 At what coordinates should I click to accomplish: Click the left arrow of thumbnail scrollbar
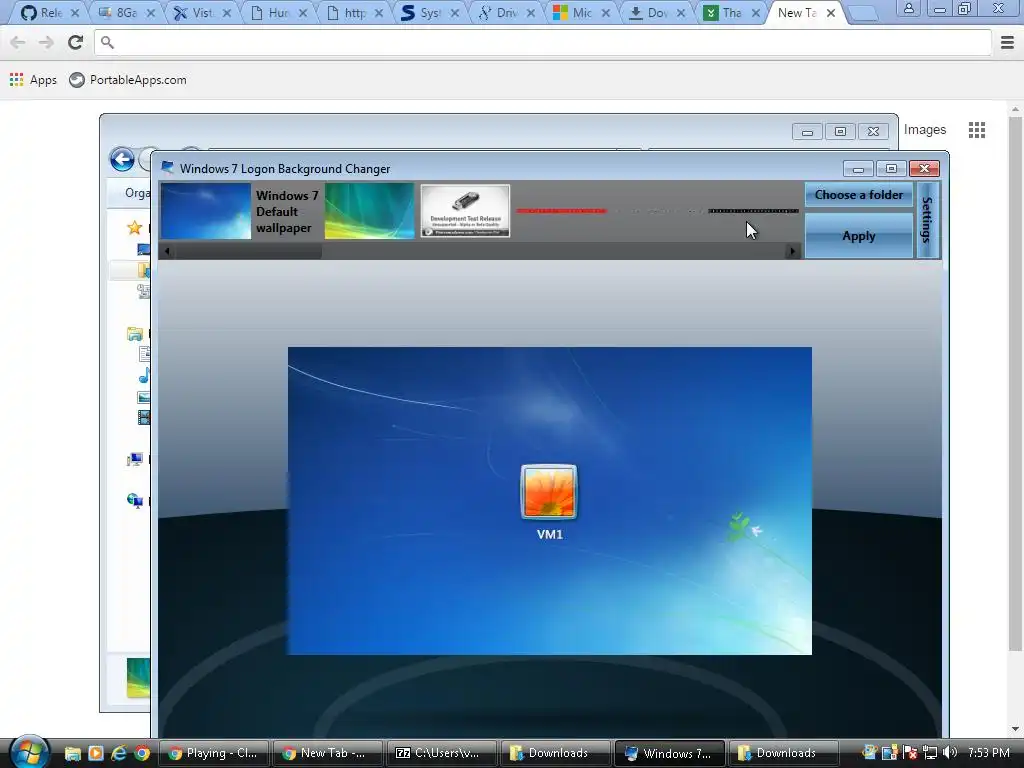[167, 251]
